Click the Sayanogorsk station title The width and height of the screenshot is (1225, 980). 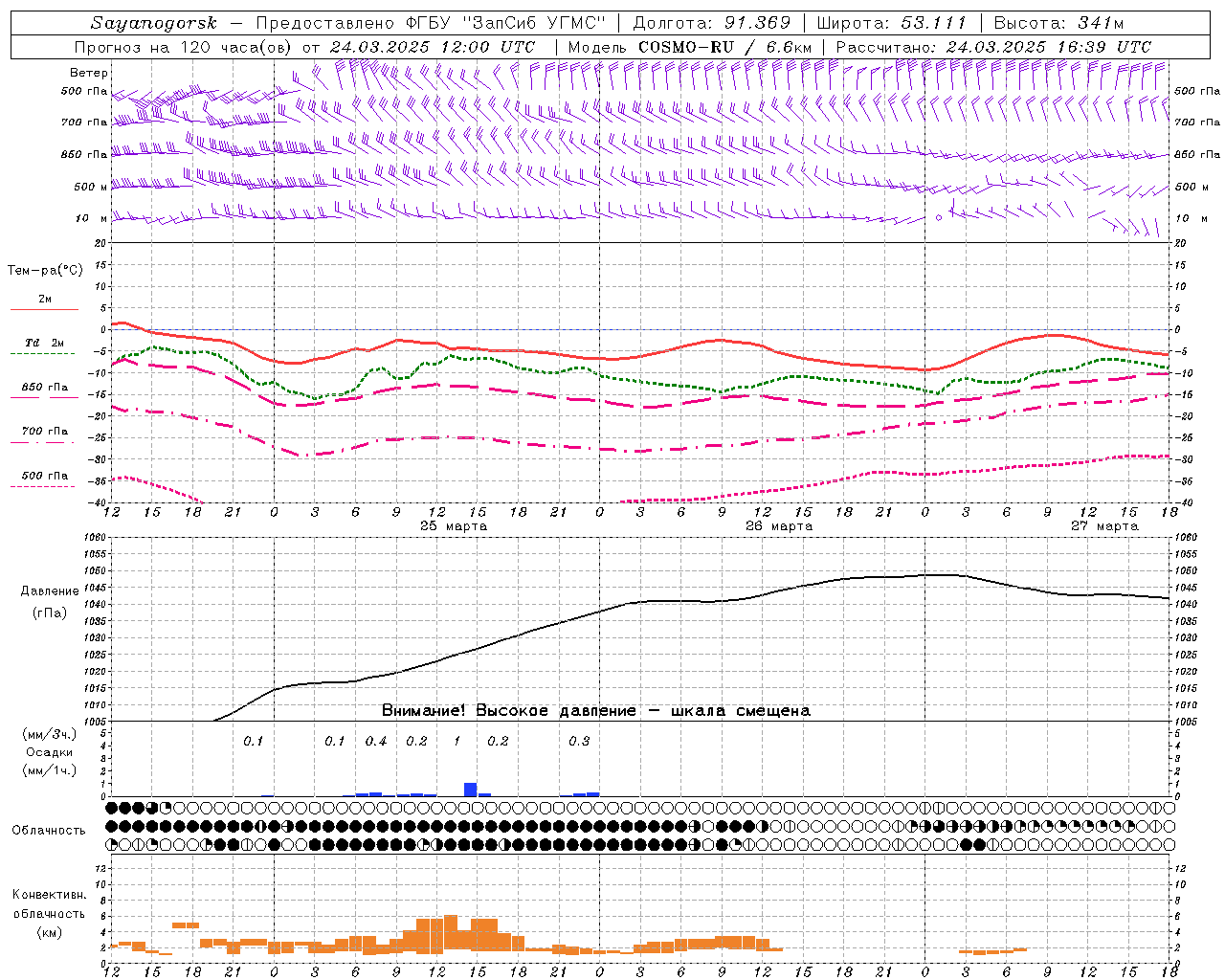point(154,23)
